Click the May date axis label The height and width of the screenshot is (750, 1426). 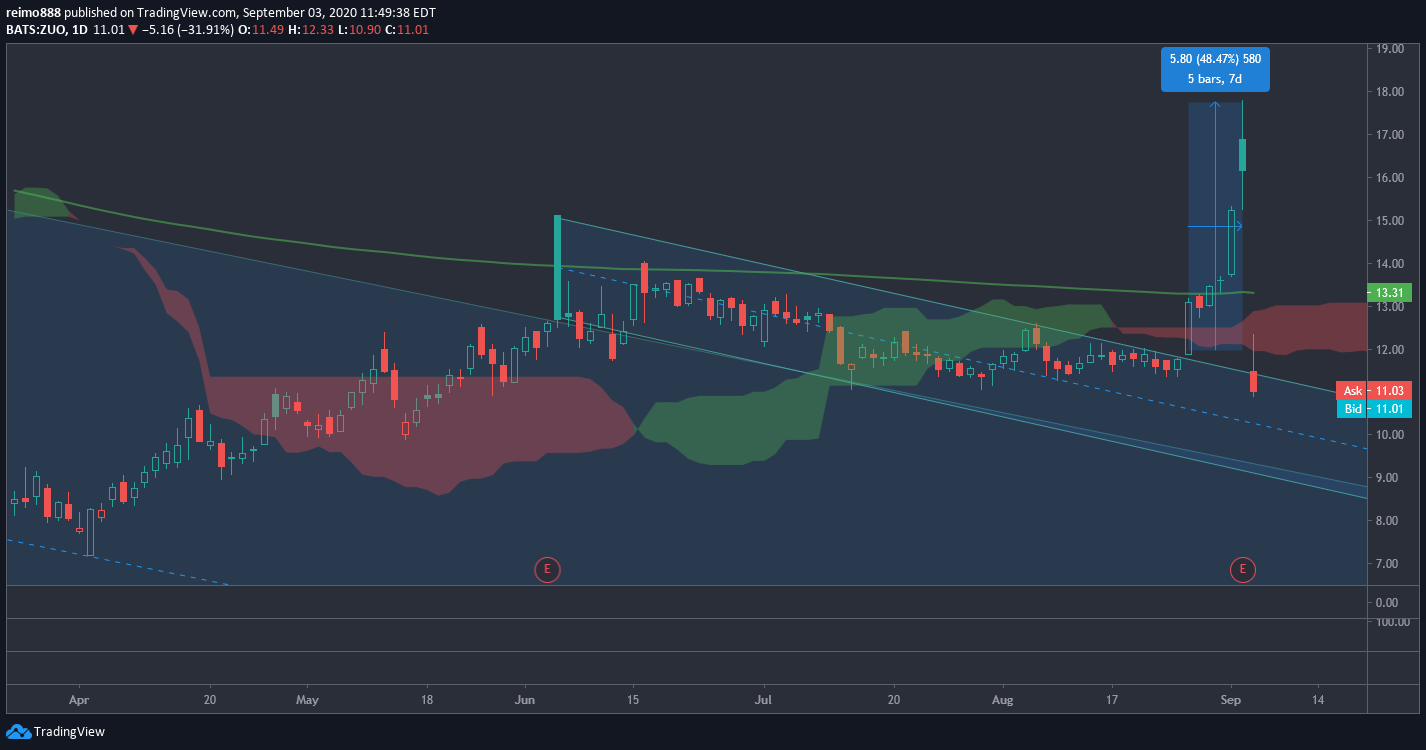pyautogui.click(x=308, y=700)
